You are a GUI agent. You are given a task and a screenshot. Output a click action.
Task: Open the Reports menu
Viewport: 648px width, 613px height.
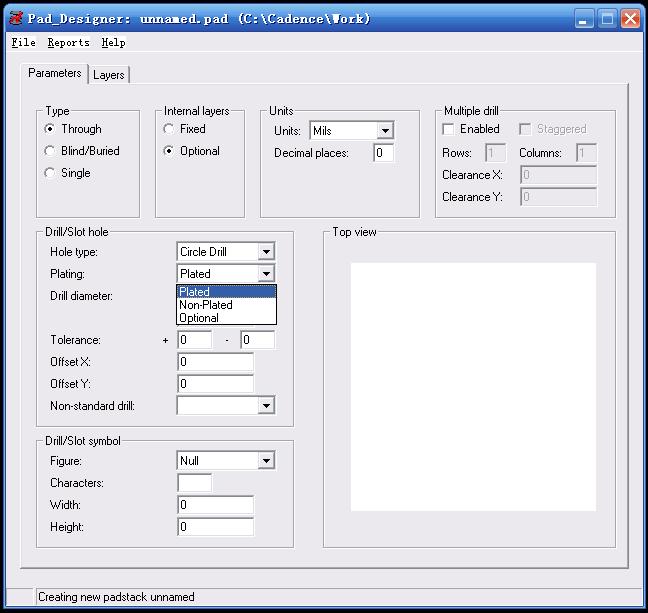pos(69,43)
